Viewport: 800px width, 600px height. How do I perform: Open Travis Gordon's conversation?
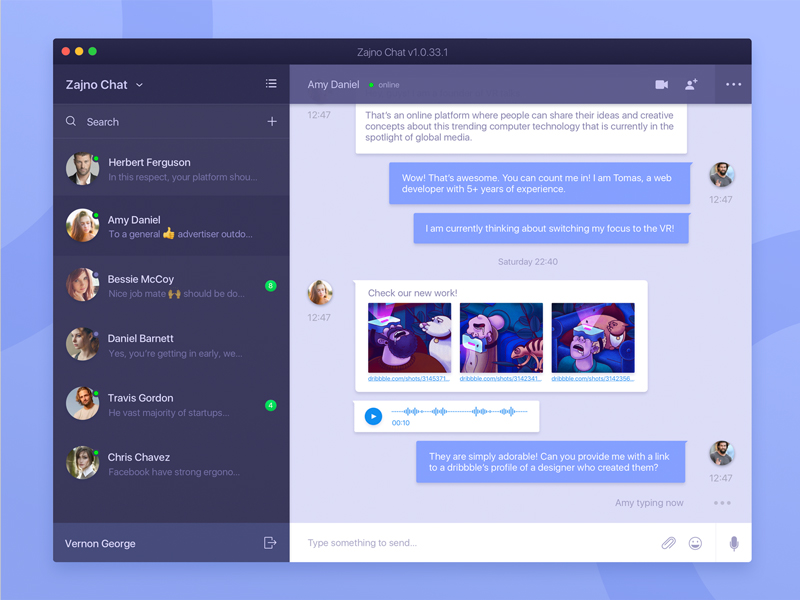171,405
